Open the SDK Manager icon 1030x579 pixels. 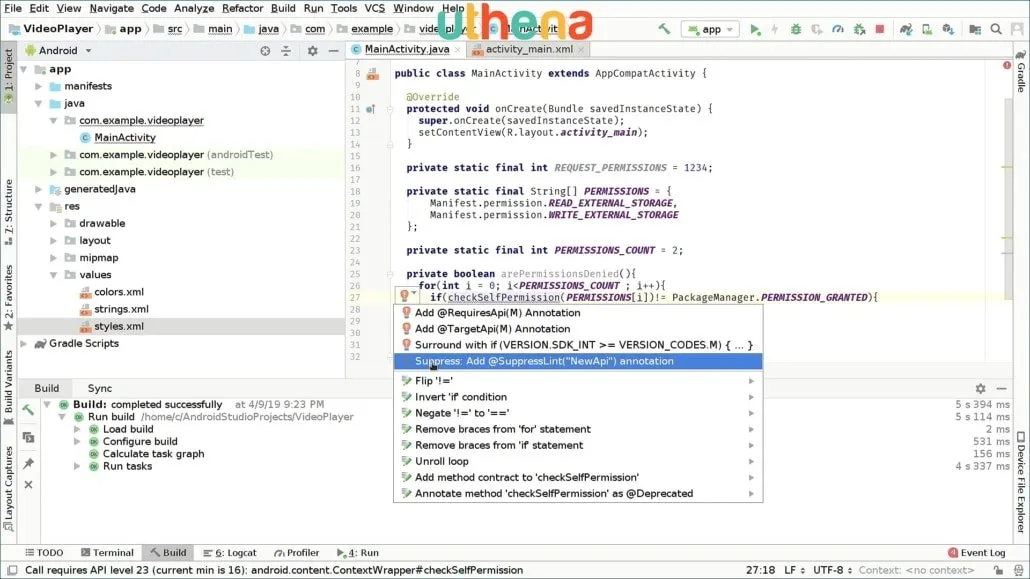pyautogui.click(x=948, y=30)
